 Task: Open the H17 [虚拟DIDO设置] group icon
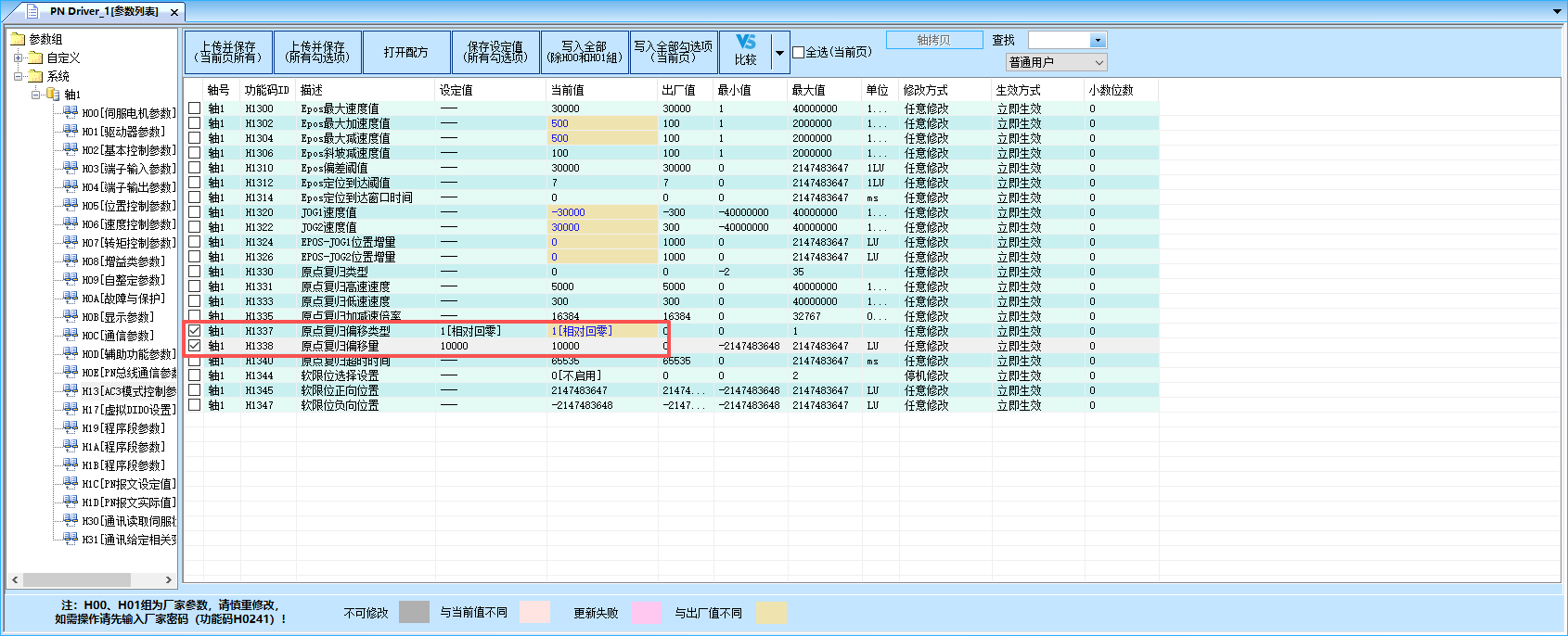[x=71, y=409]
